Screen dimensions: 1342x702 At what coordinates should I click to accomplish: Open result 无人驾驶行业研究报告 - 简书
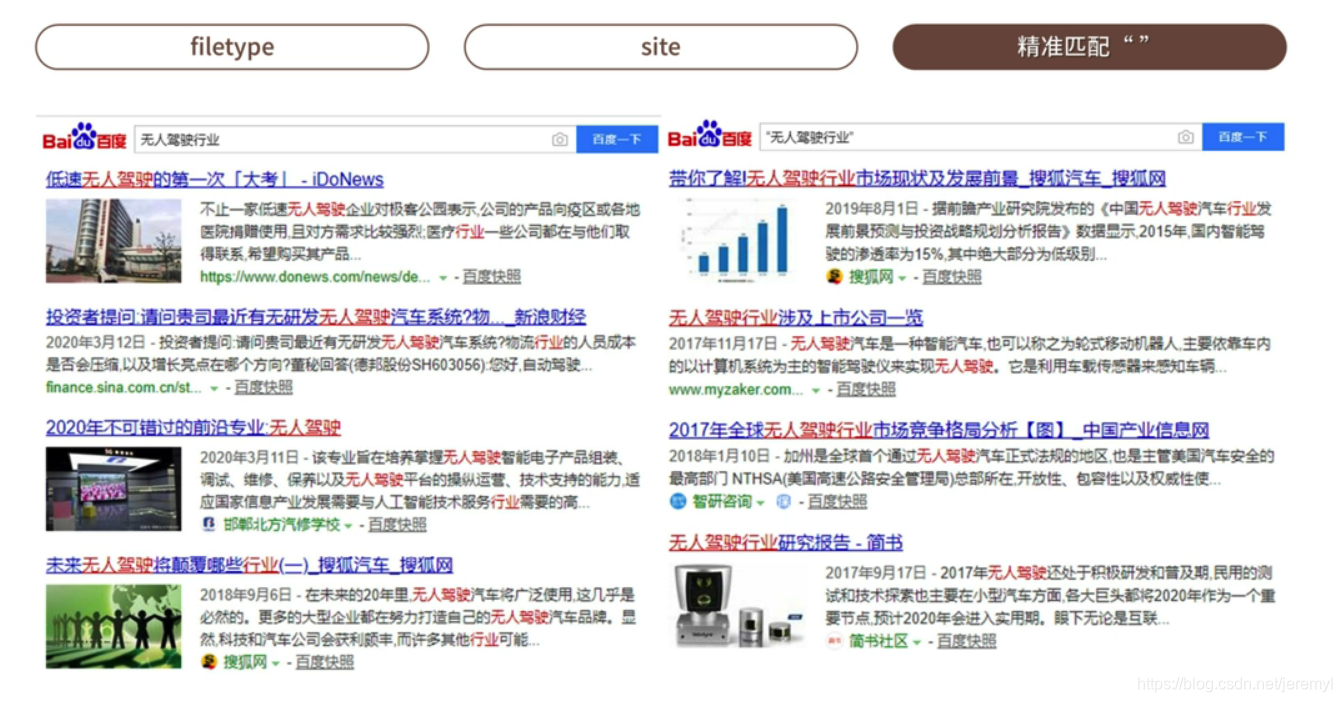click(786, 543)
